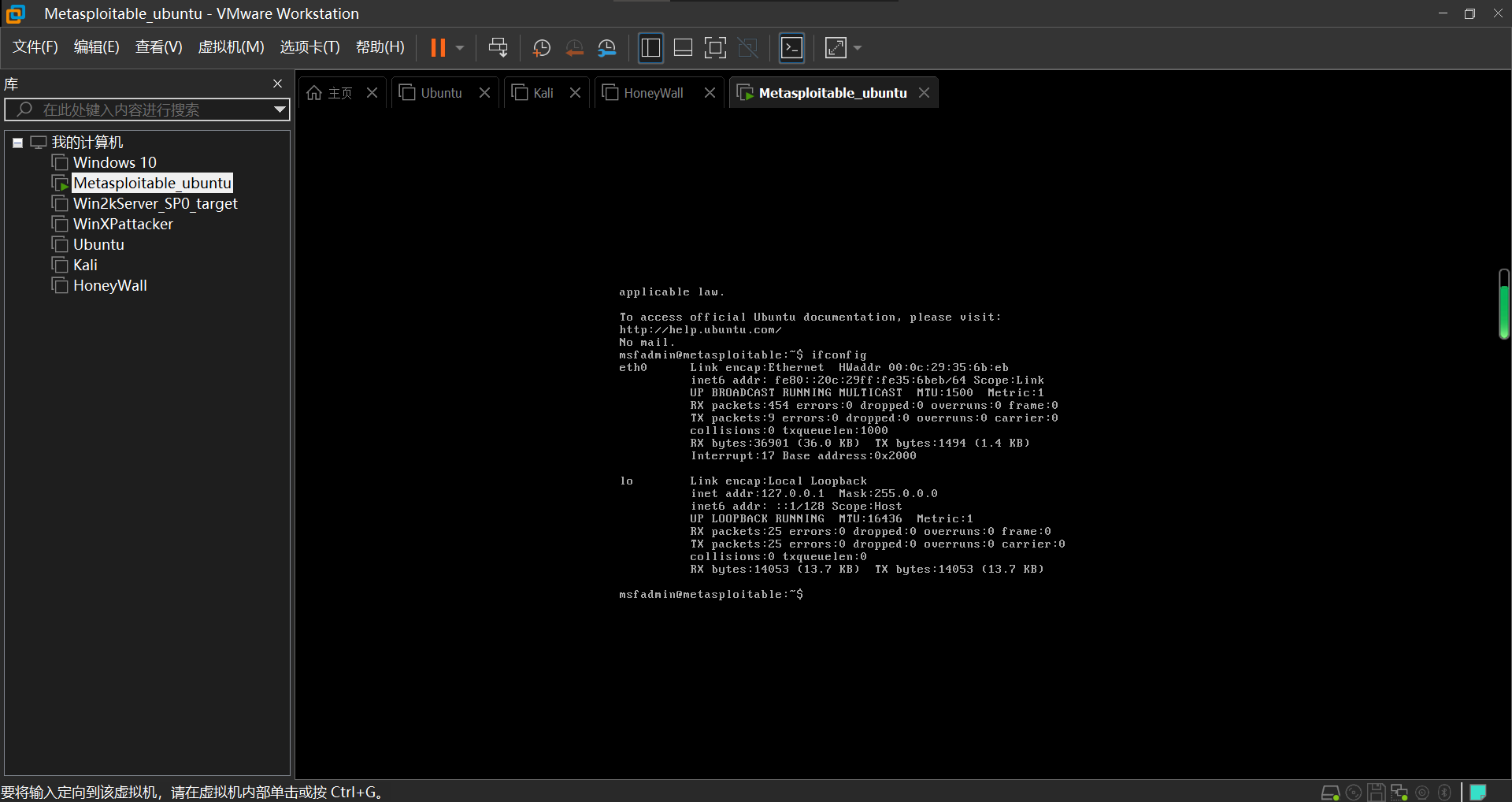The width and height of the screenshot is (1512, 802).
Task: Open the 虚拟机(M) menu
Action: [231, 47]
